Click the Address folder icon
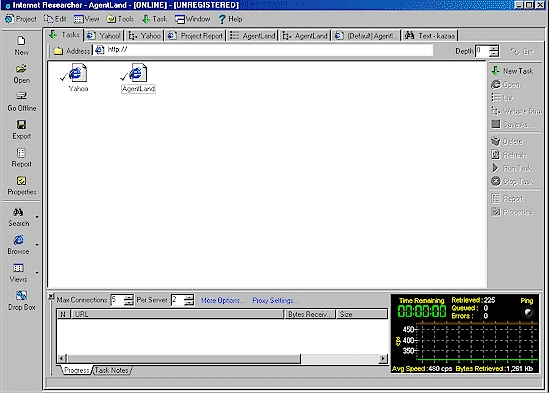550x394 pixels. pos(58,51)
